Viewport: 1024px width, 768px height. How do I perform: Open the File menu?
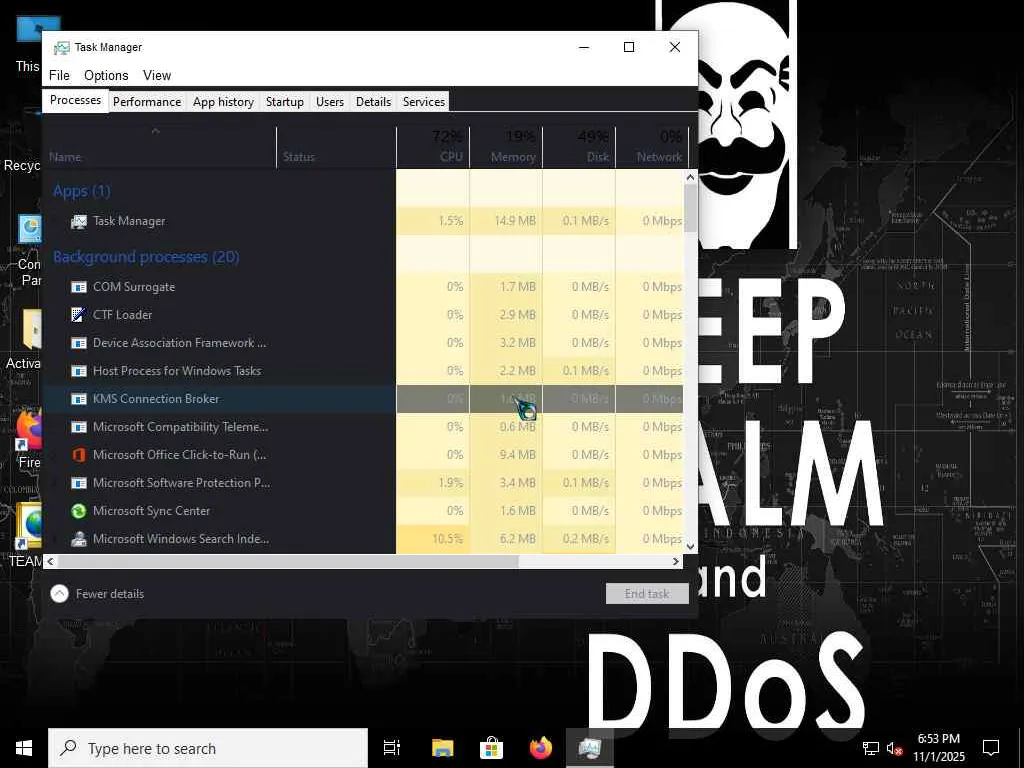pos(59,76)
